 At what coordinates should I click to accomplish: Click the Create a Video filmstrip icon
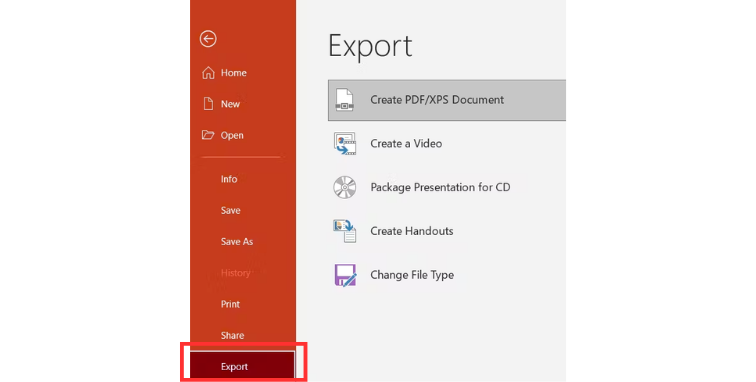tap(345, 144)
